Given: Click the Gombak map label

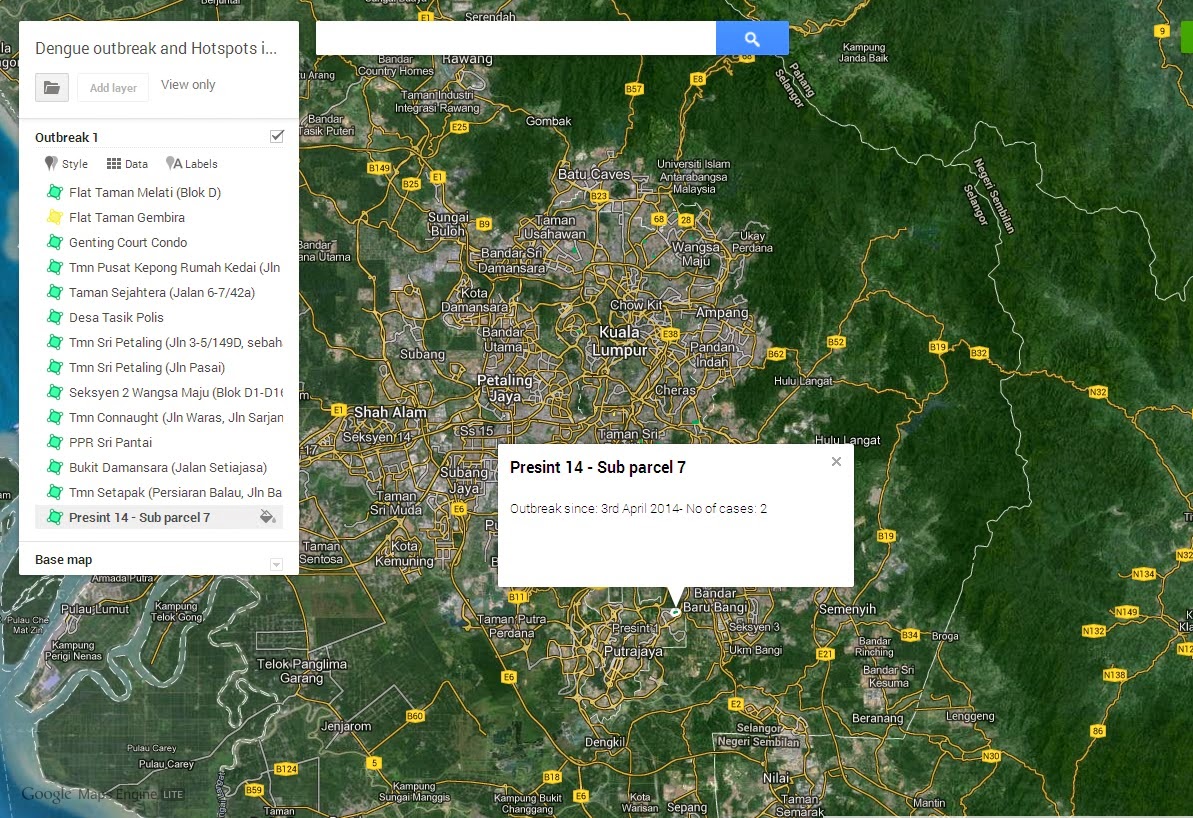Looking at the screenshot, I should tap(549, 121).
